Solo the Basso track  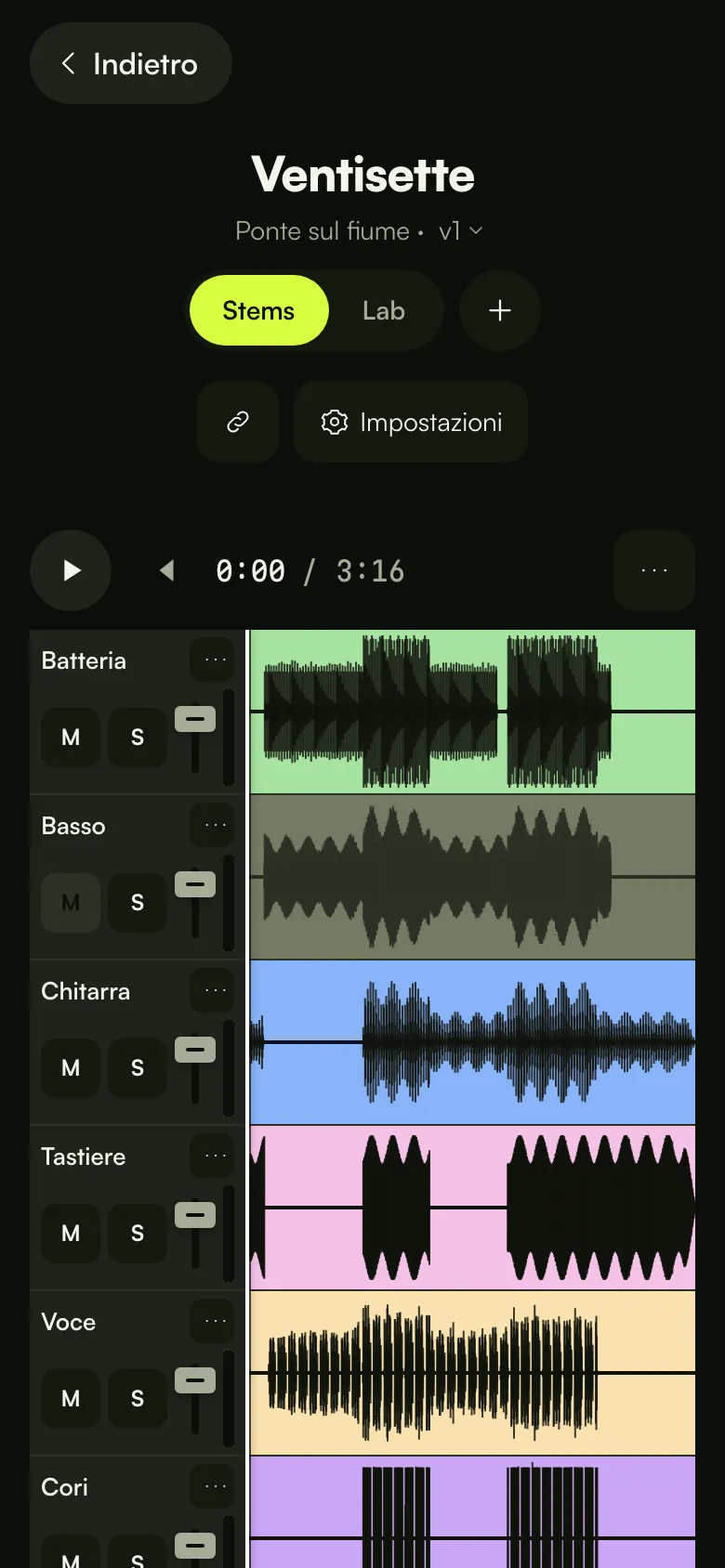click(138, 903)
